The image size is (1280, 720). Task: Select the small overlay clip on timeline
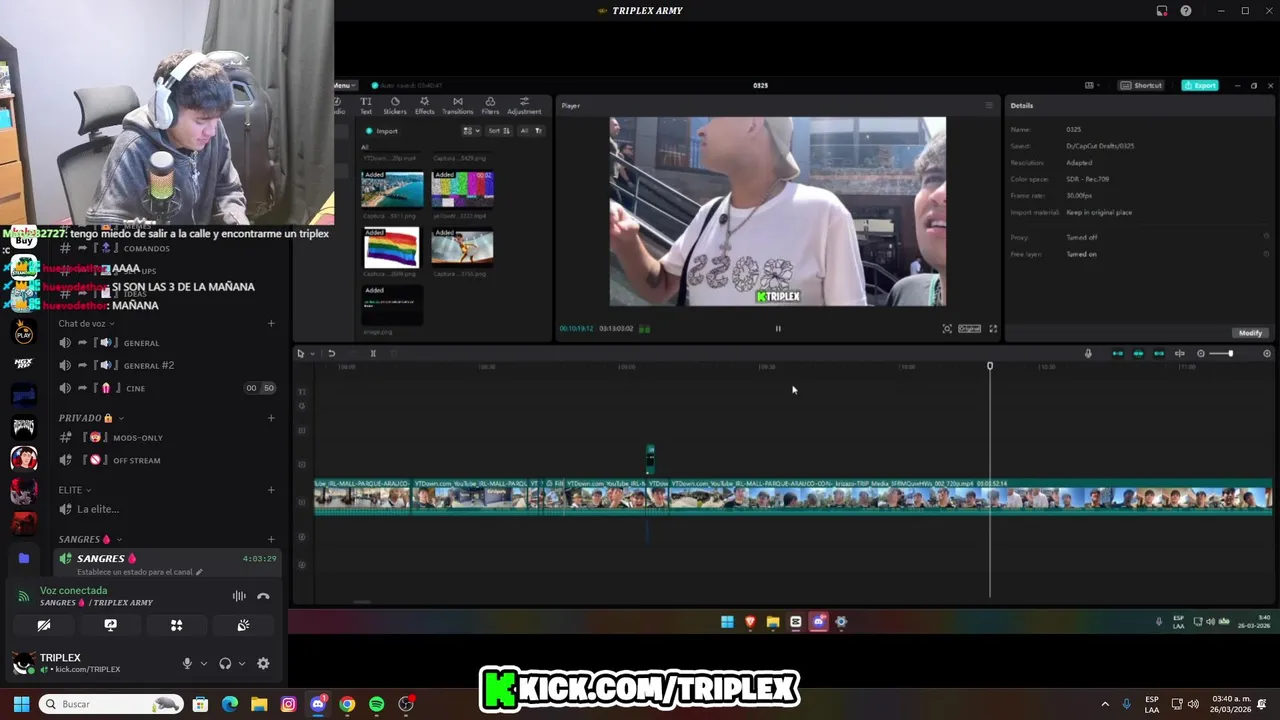tap(650, 459)
